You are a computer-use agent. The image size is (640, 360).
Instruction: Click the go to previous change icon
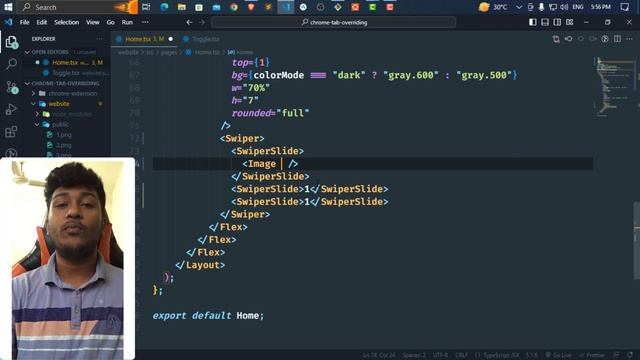[x=568, y=39]
